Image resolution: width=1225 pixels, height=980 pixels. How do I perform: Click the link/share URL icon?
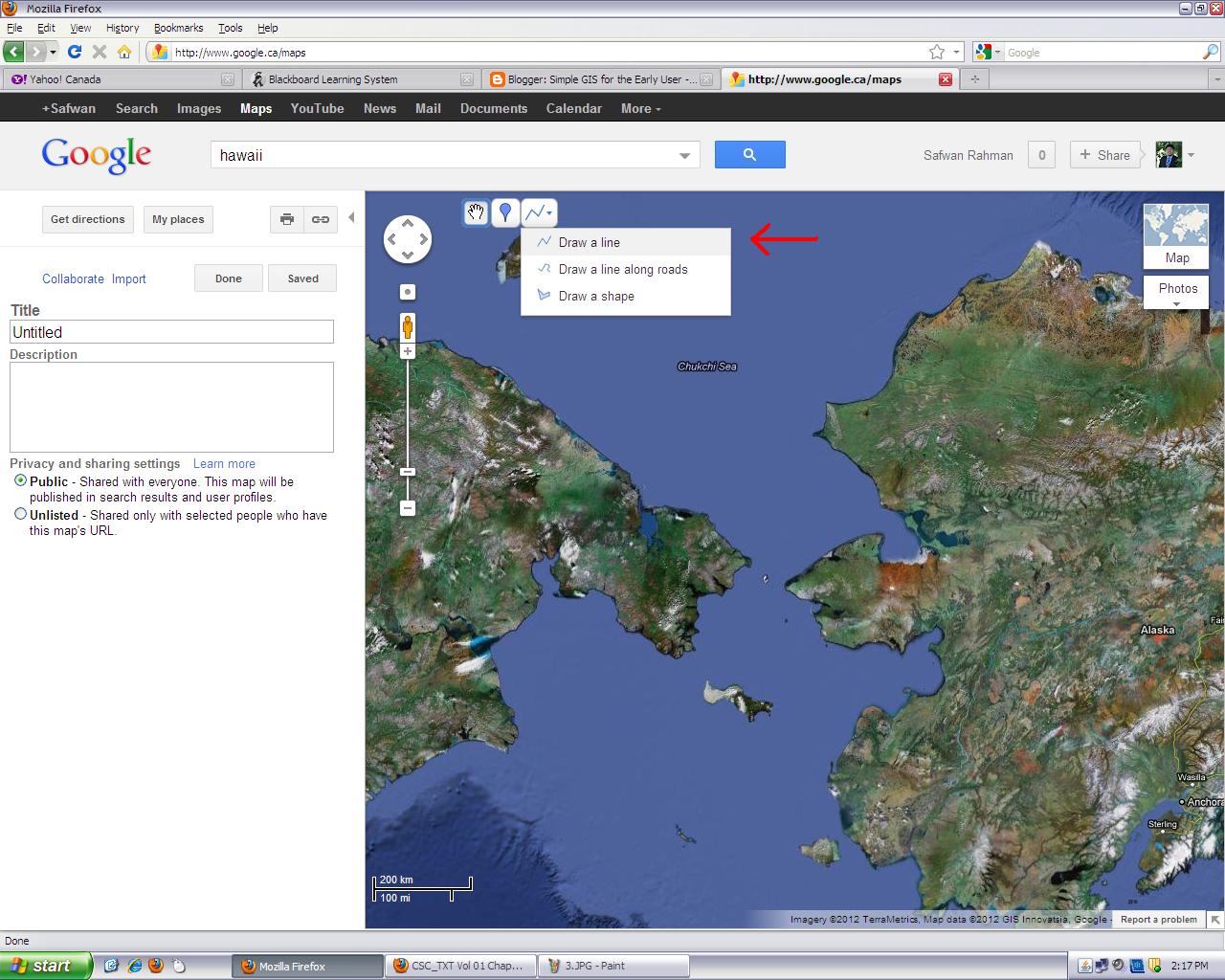(320, 219)
